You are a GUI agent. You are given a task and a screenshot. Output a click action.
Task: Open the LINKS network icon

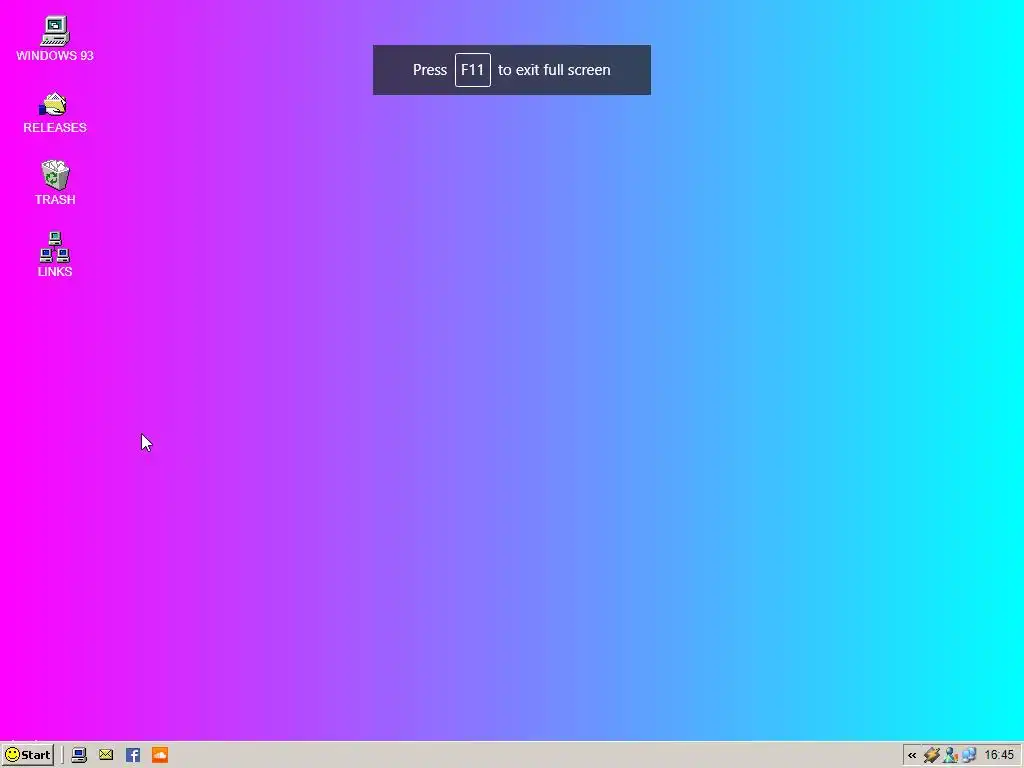55,255
